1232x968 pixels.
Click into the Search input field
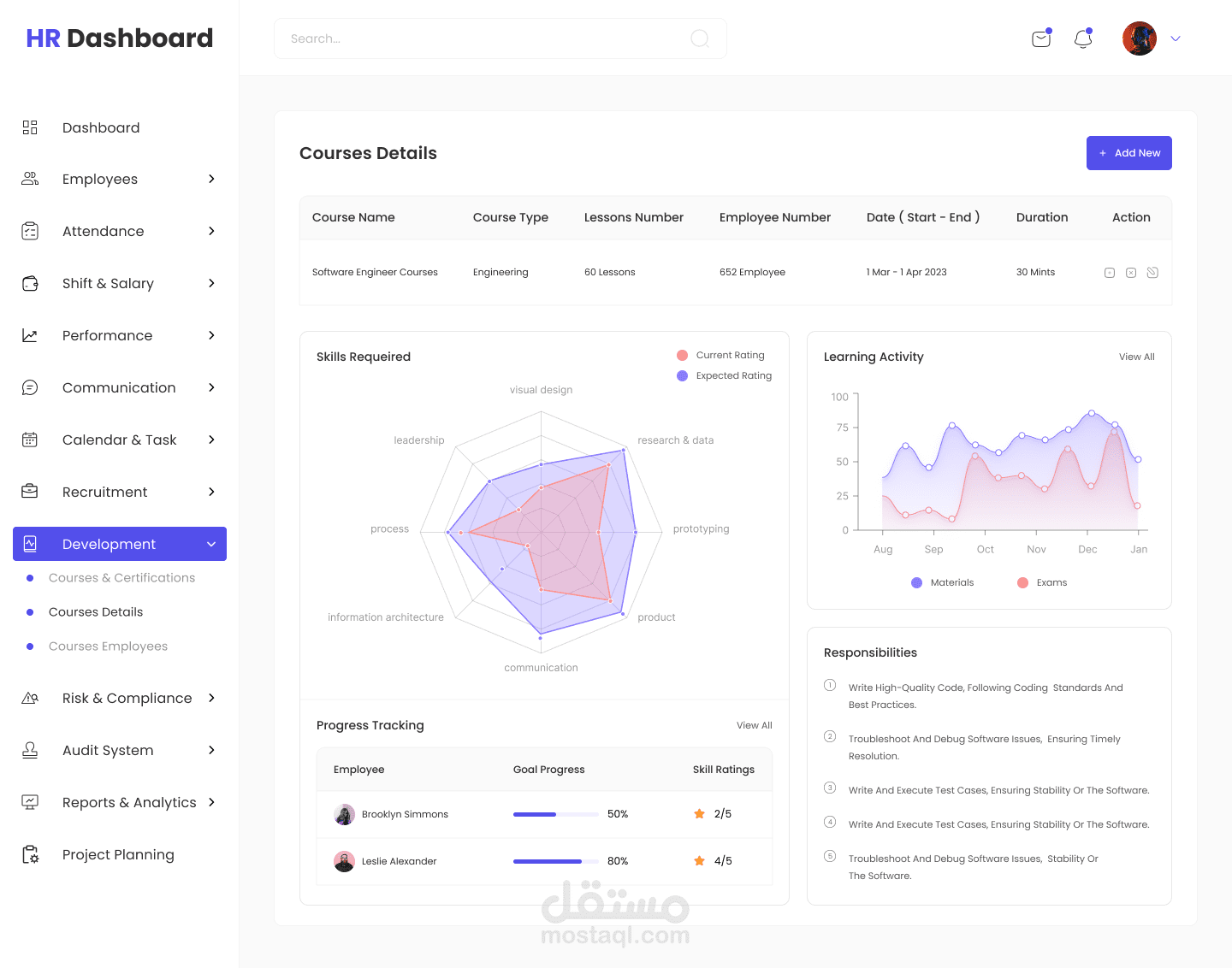pos(500,38)
